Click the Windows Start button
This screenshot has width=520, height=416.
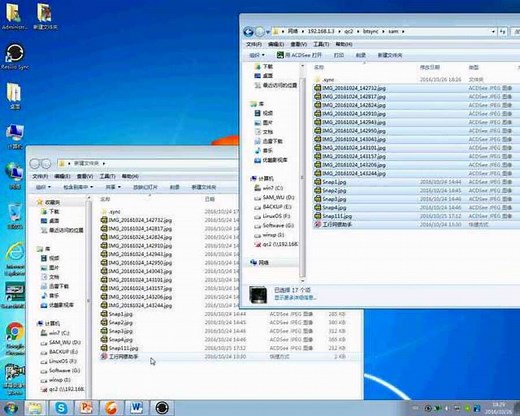point(11,408)
